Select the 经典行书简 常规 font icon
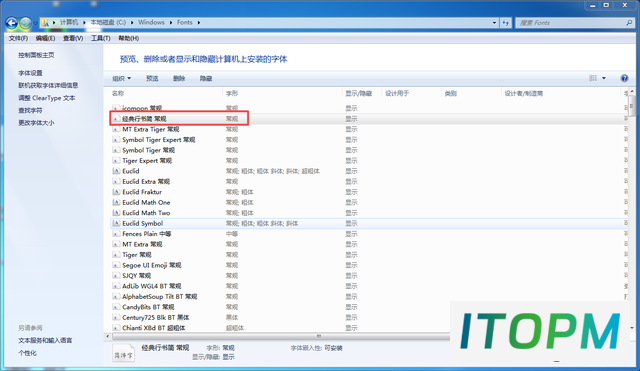This screenshot has height=371, width=640. [x=116, y=119]
